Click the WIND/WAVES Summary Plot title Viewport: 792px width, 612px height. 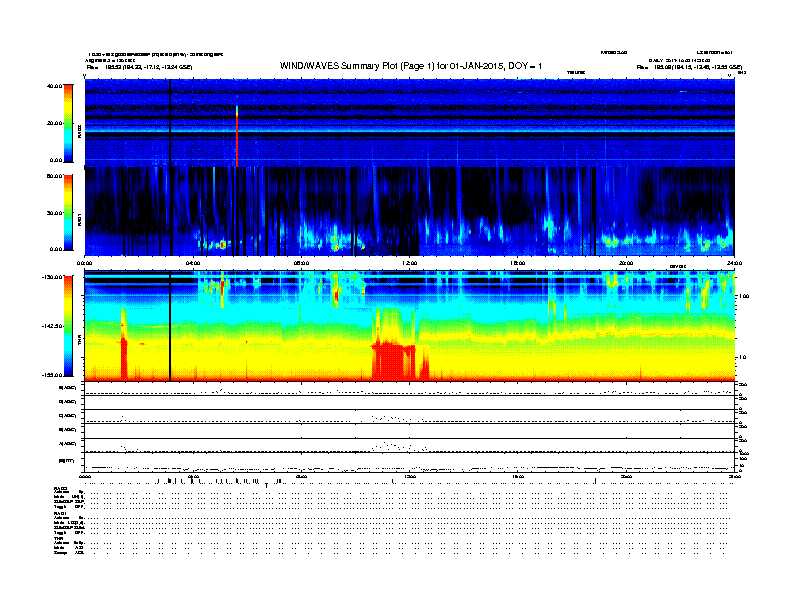pyautogui.click(x=411, y=66)
